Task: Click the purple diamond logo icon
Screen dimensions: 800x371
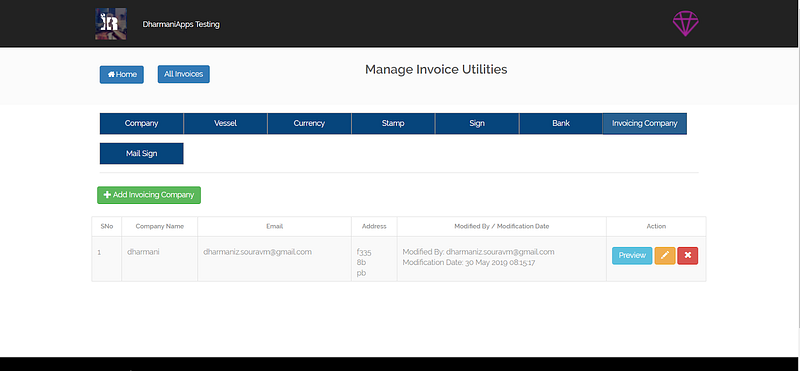Action: coord(685,23)
